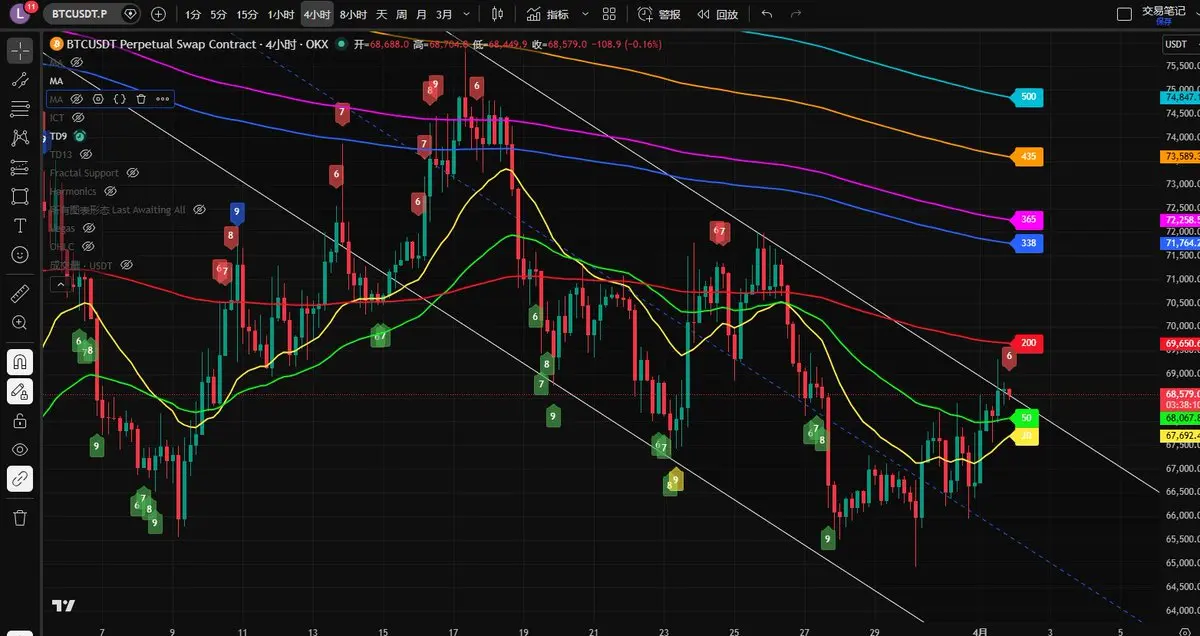The image size is (1200, 636).
Task: Select the geometric shapes tool
Action: point(19,196)
